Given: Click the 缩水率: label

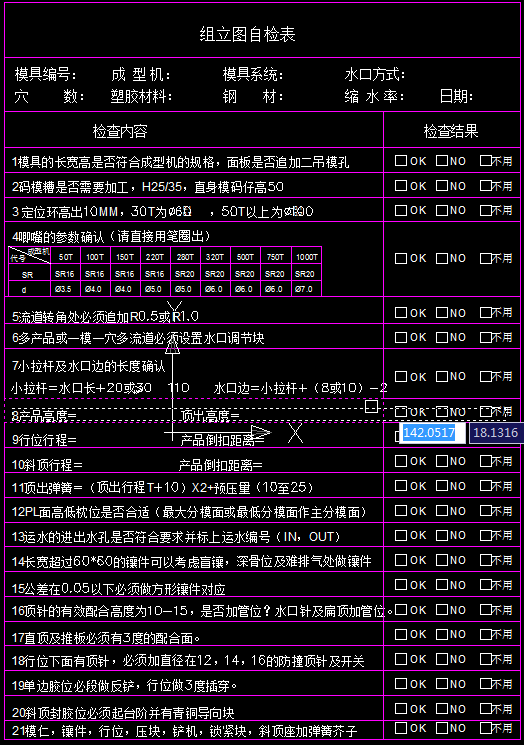Looking at the screenshot, I should coord(374,96).
